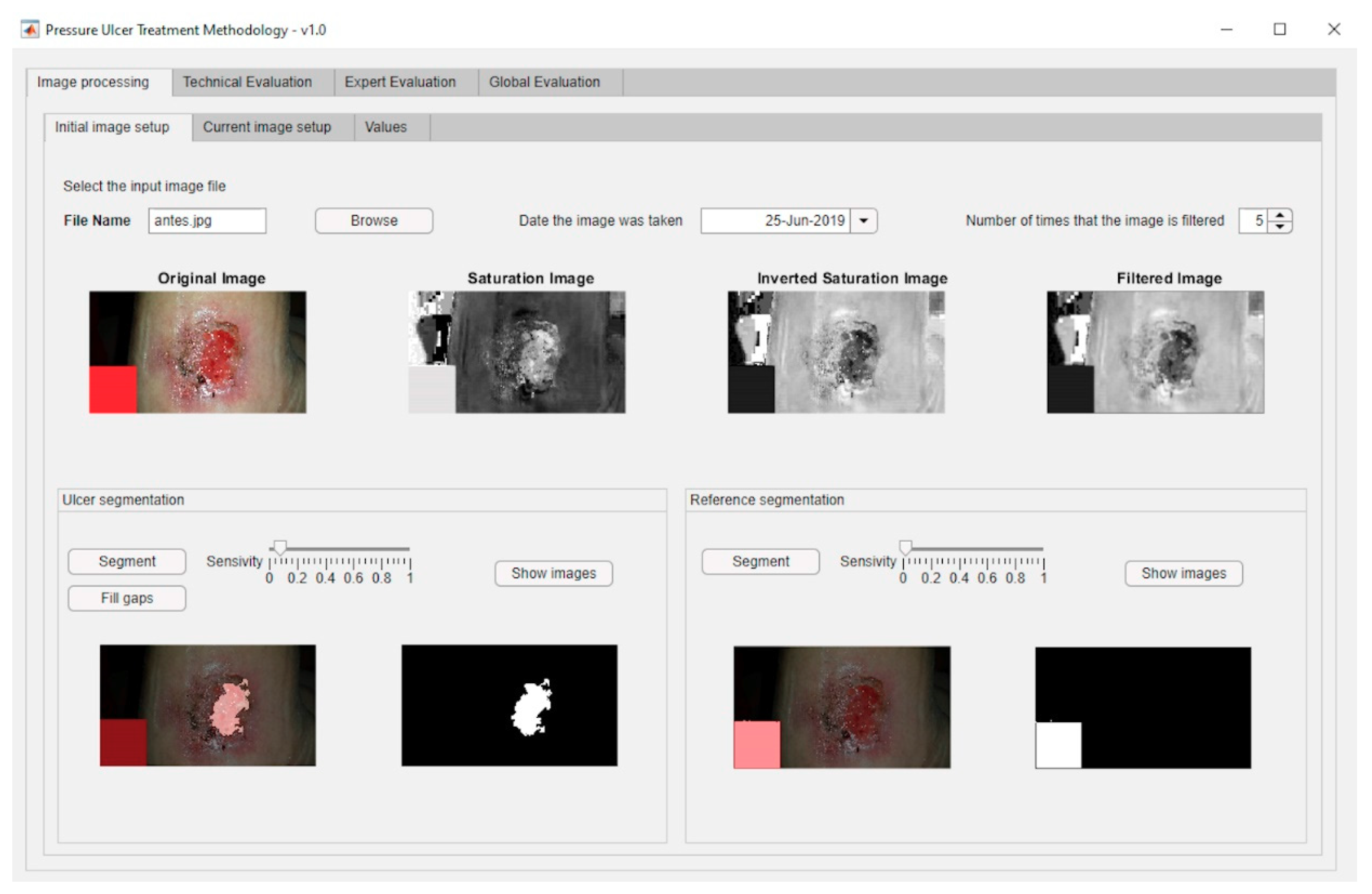Click the ulcer overlay segmented image
The width and height of the screenshot is (1372, 894).
tap(207, 706)
